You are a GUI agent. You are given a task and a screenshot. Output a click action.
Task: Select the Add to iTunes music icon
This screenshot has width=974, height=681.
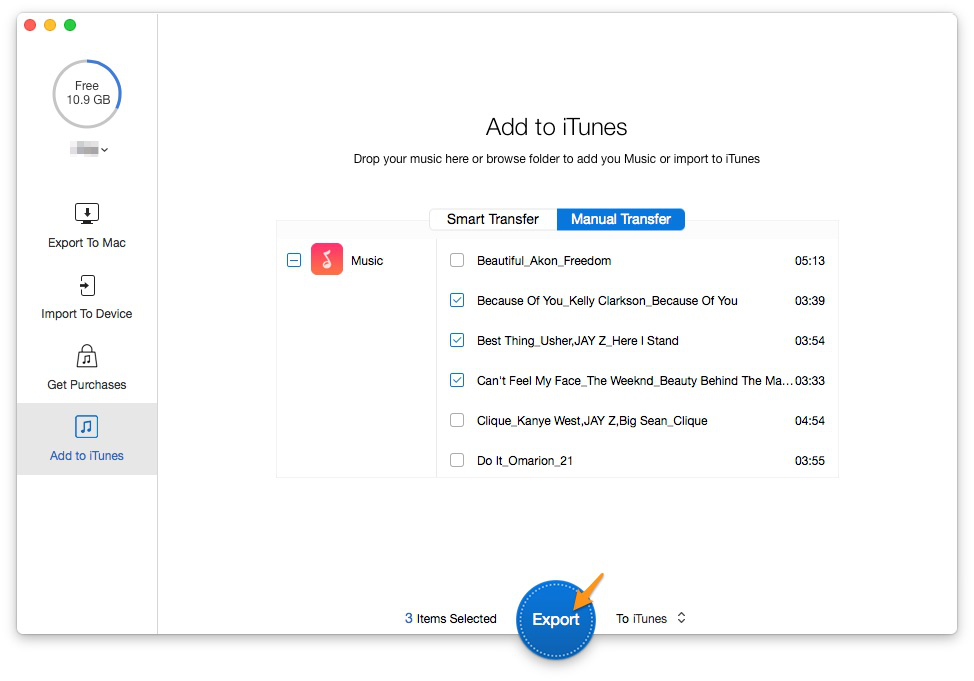[x=87, y=427]
